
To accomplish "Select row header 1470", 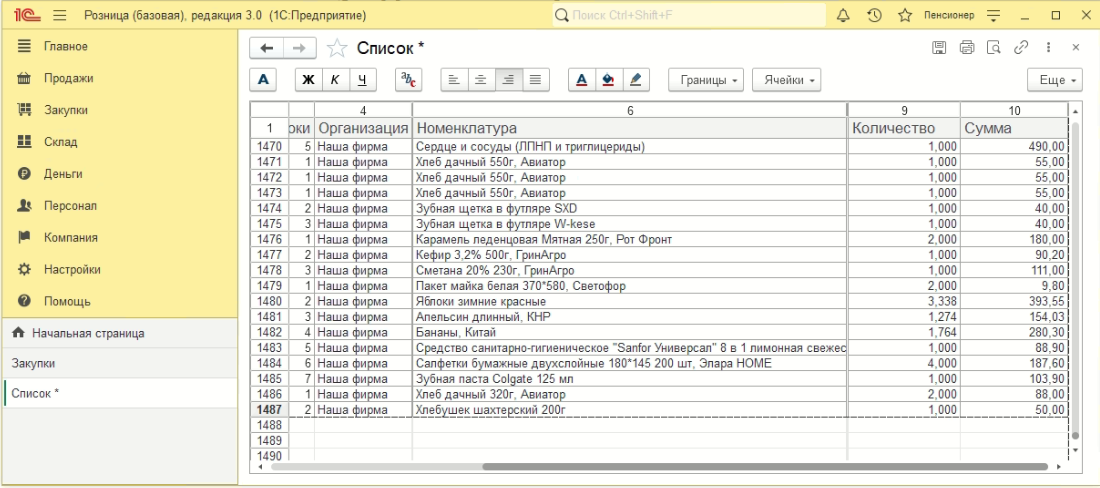I will tap(269, 147).
